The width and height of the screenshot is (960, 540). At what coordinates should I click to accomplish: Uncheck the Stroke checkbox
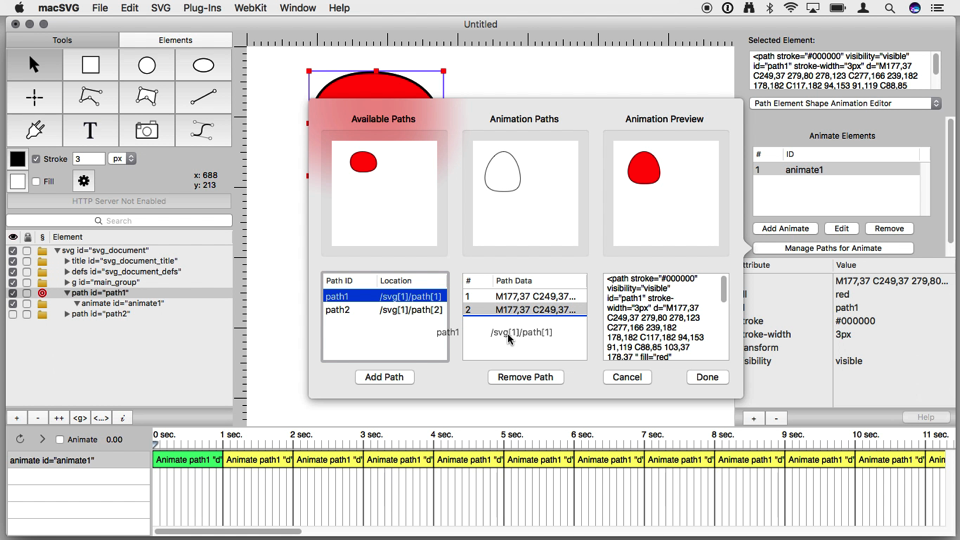36,159
